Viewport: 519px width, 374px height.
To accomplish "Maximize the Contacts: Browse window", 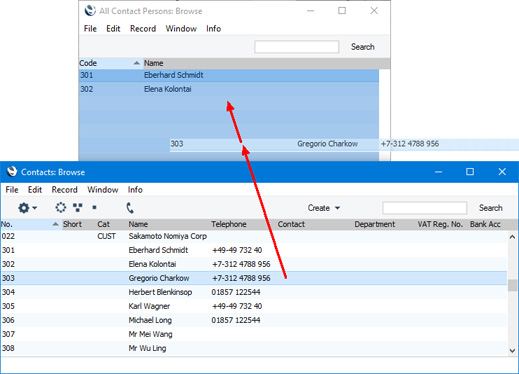I will pos(470,172).
